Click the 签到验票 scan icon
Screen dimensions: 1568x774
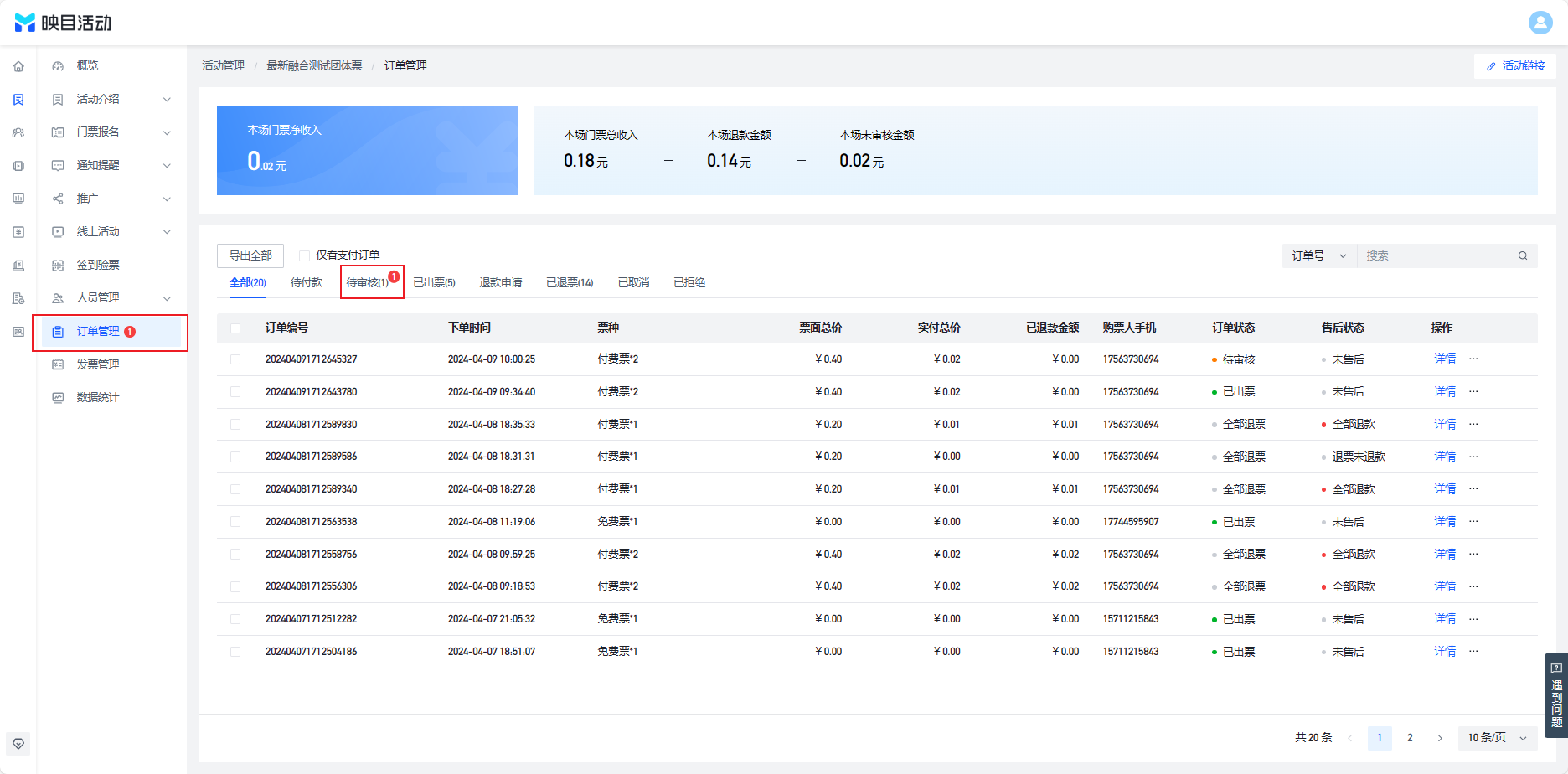click(x=58, y=265)
